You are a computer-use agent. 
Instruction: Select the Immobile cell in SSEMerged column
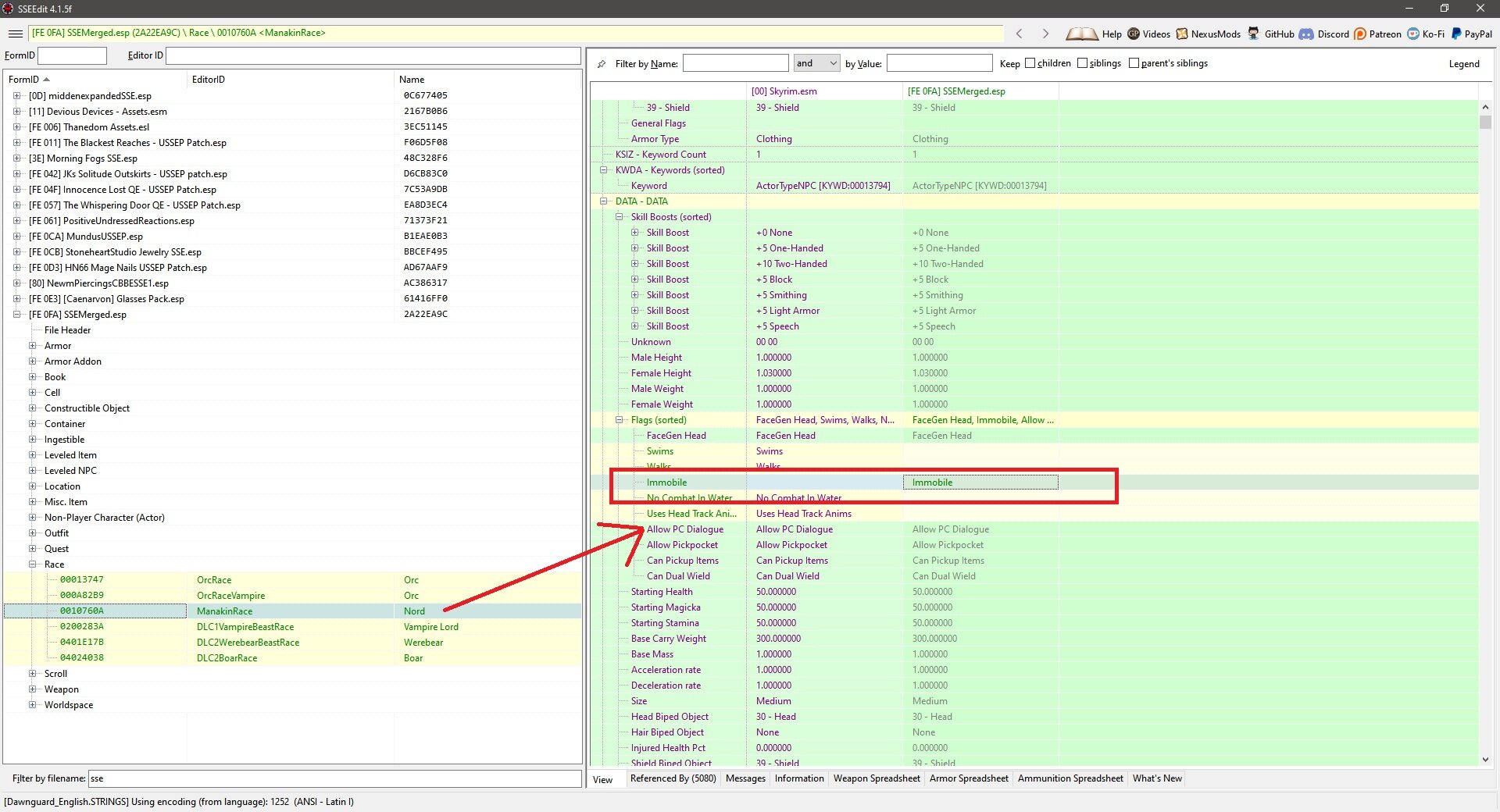click(x=980, y=483)
